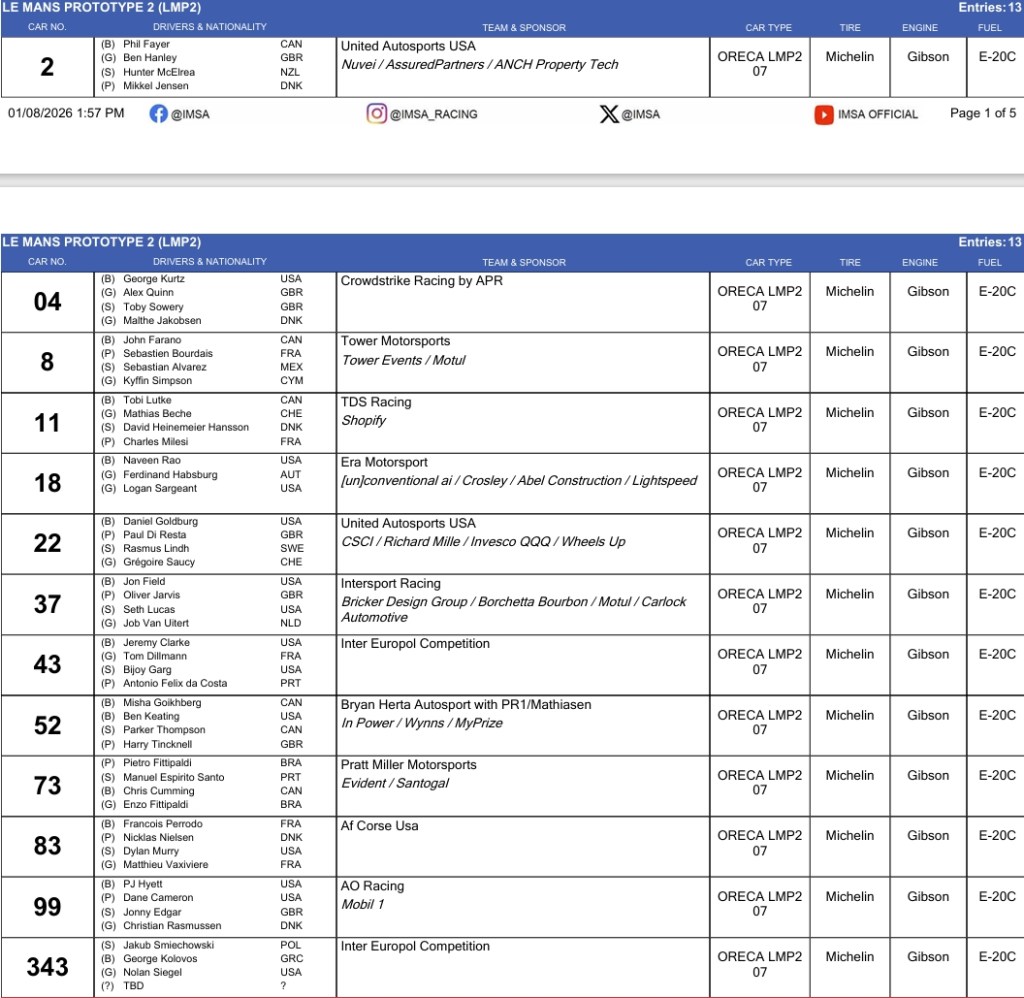Open the @IMSA handle beside the X logo
Image resolution: width=1024 pixels, height=998 pixels.
pyautogui.click(x=641, y=114)
